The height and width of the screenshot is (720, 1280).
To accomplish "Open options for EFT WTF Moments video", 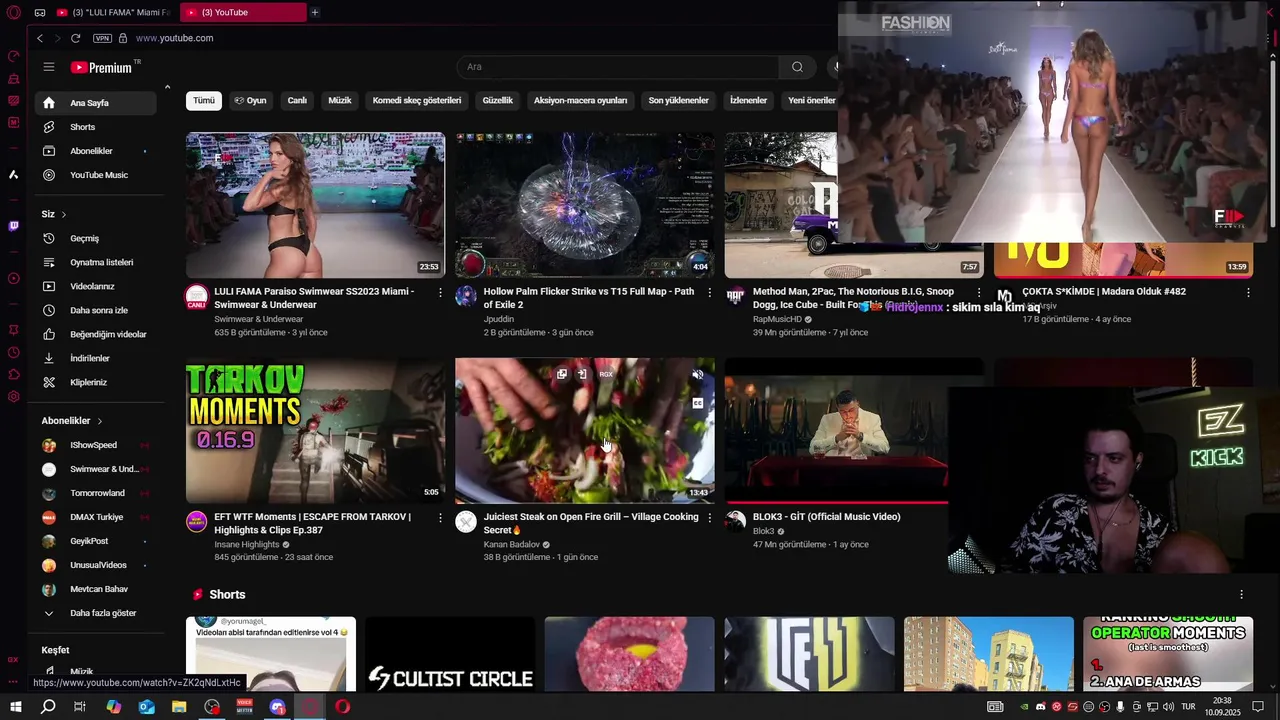I will point(440,517).
